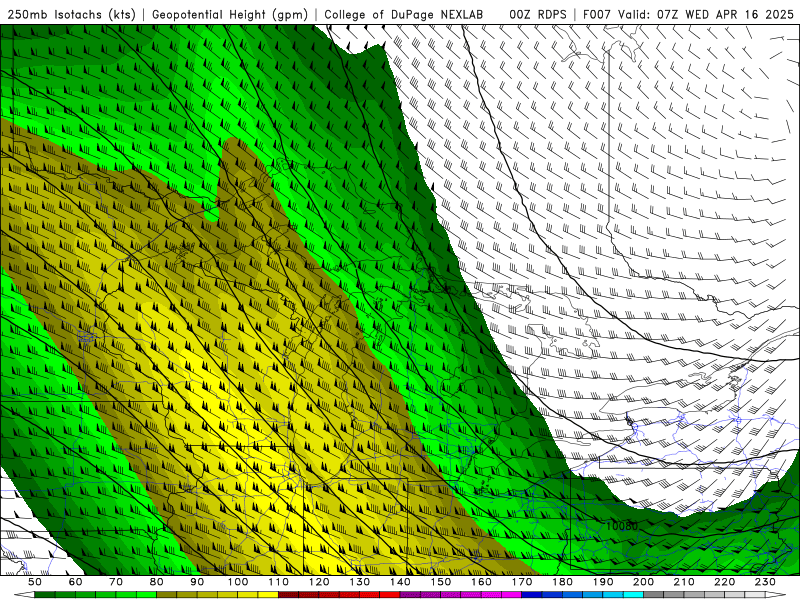The width and height of the screenshot is (800, 600).
Task: Click the '250mb Isotachs (kts)' title text
Action: click(x=71, y=15)
